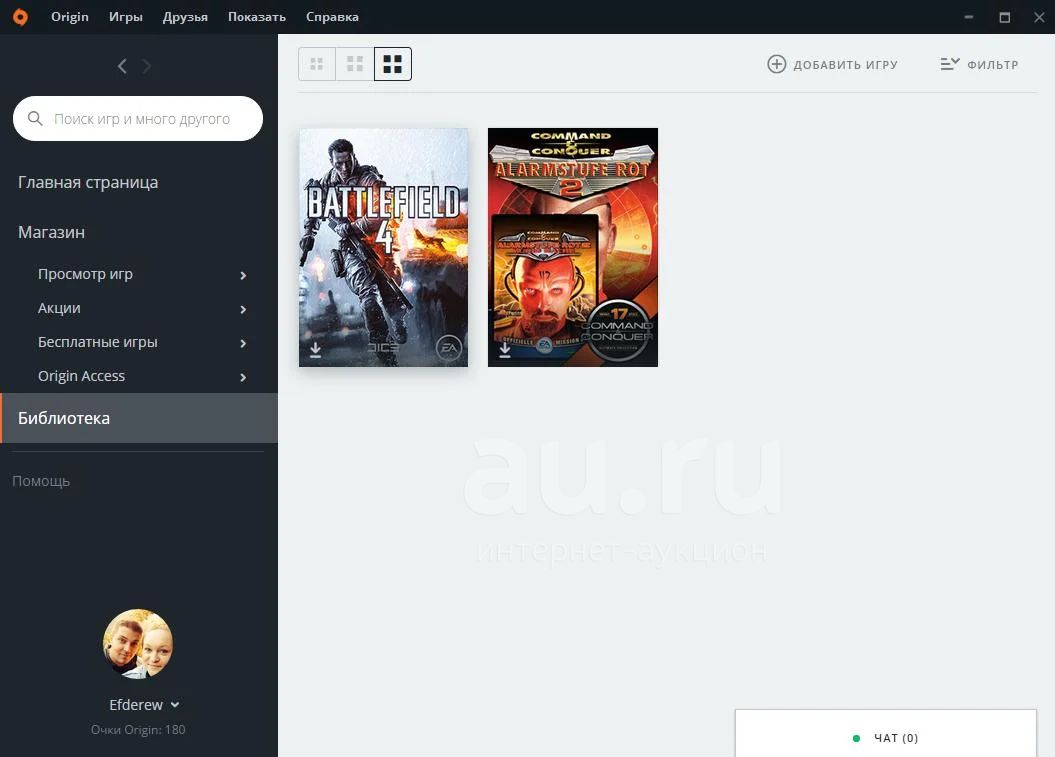Maximize the Origin window
Viewport: 1055px width, 757px height.
click(x=1005, y=17)
